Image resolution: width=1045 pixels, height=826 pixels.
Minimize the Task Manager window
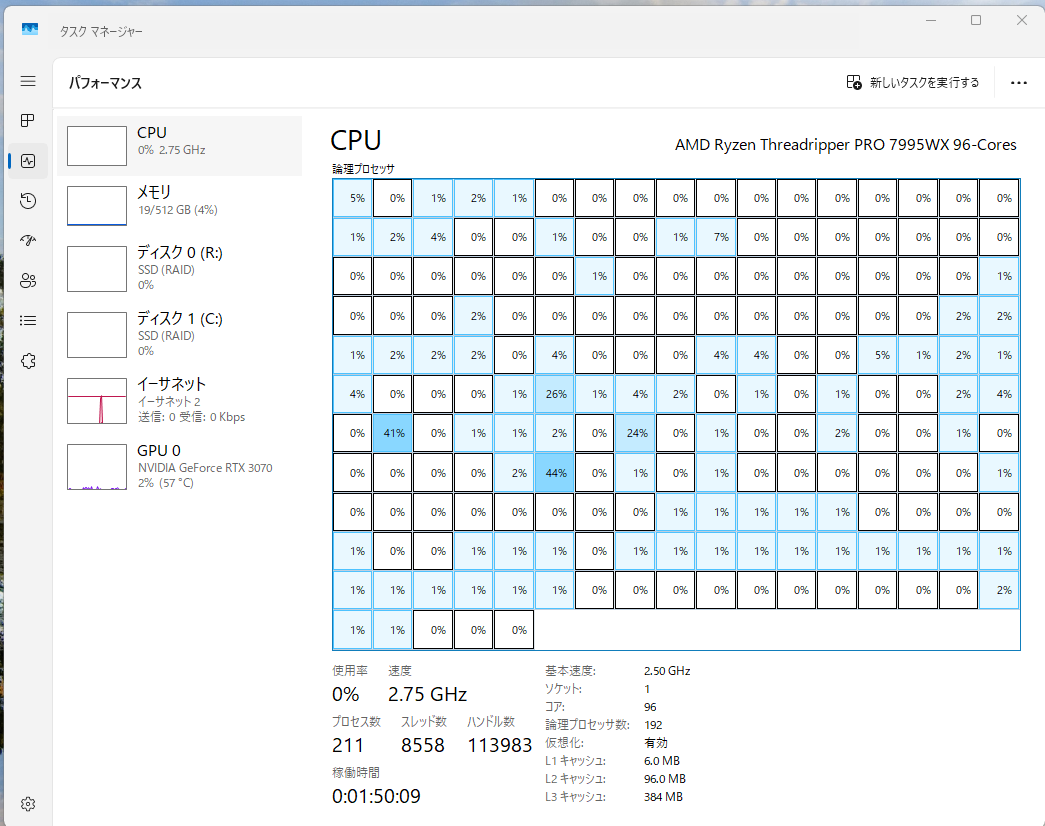[x=931, y=21]
